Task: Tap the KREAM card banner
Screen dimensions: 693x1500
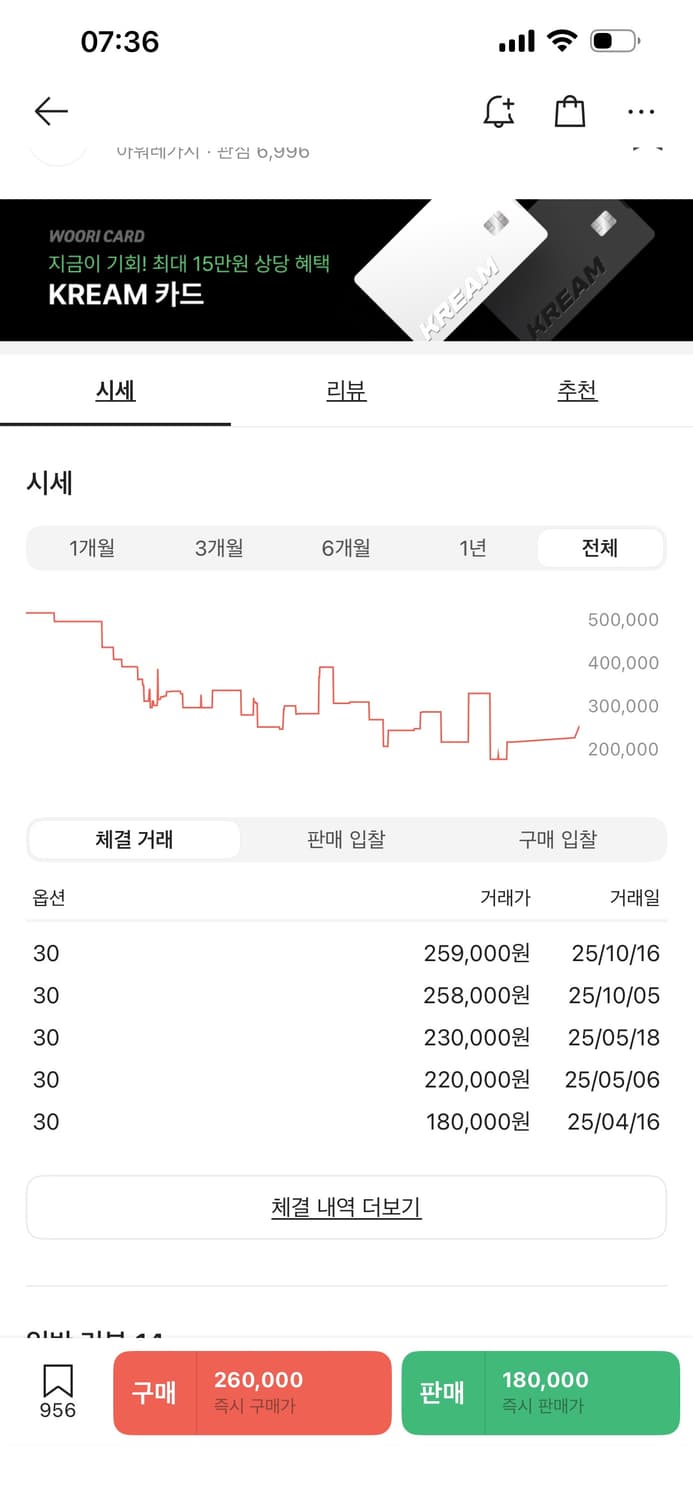Action: pyautogui.click(x=346, y=270)
